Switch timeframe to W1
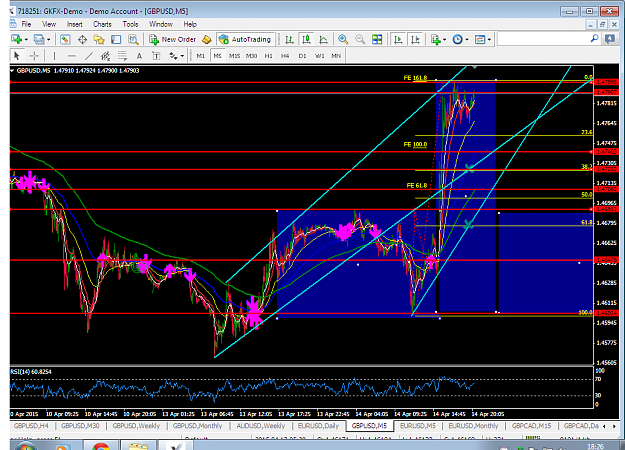The height and width of the screenshot is (450, 625). (x=320, y=56)
